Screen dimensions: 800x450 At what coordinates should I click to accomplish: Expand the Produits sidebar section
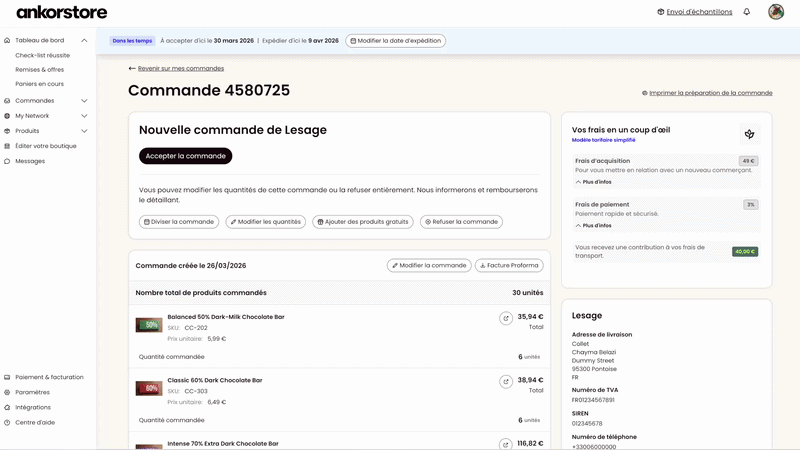point(84,131)
